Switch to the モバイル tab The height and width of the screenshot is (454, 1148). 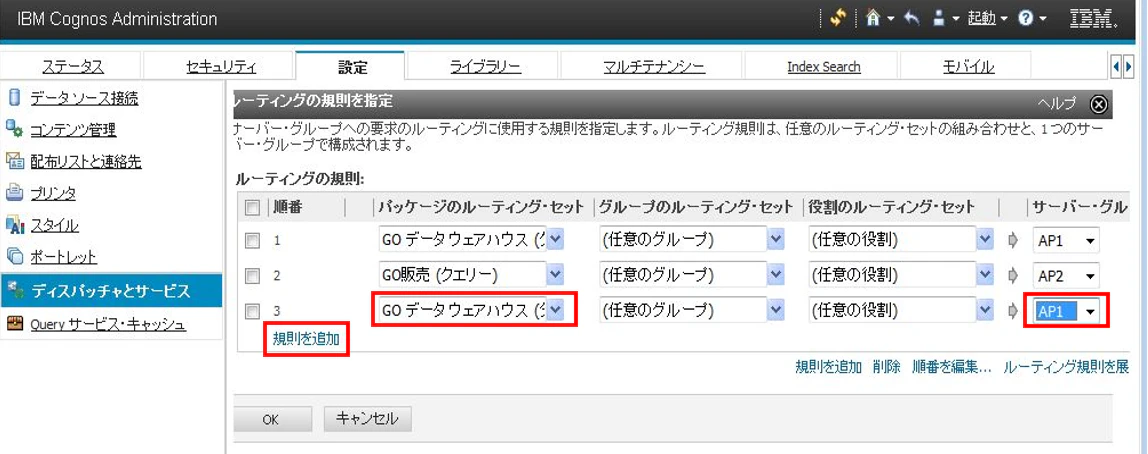point(969,67)
